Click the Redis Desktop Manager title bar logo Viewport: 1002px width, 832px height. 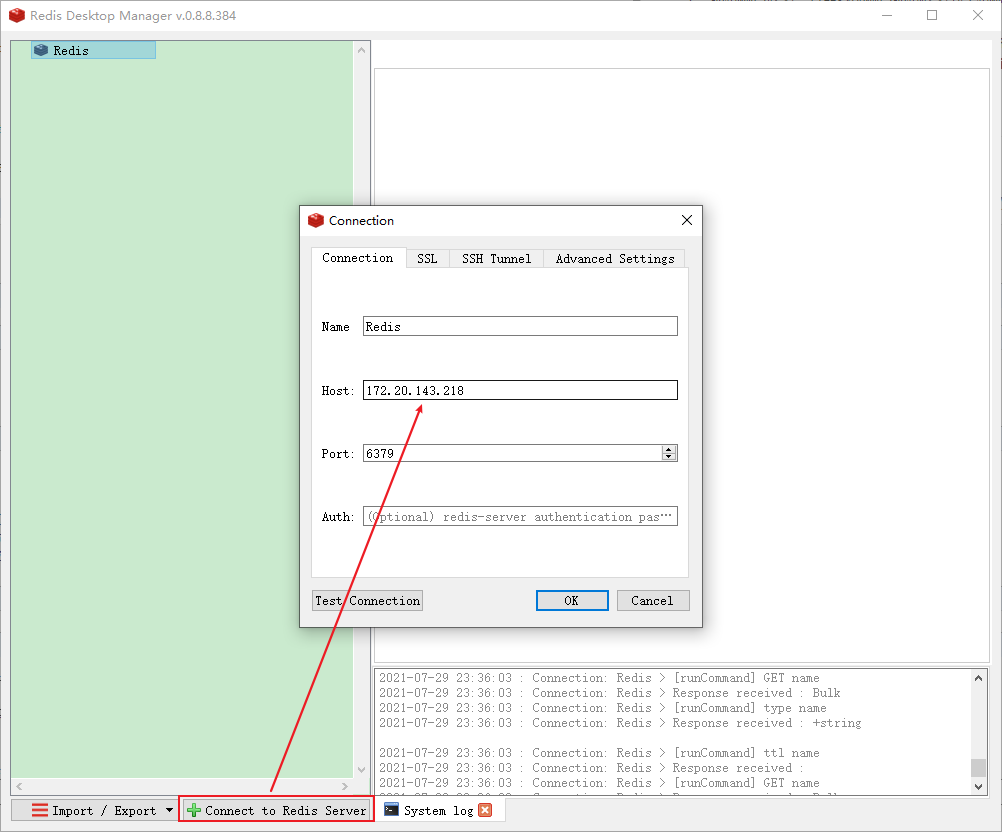coord(17,15)
